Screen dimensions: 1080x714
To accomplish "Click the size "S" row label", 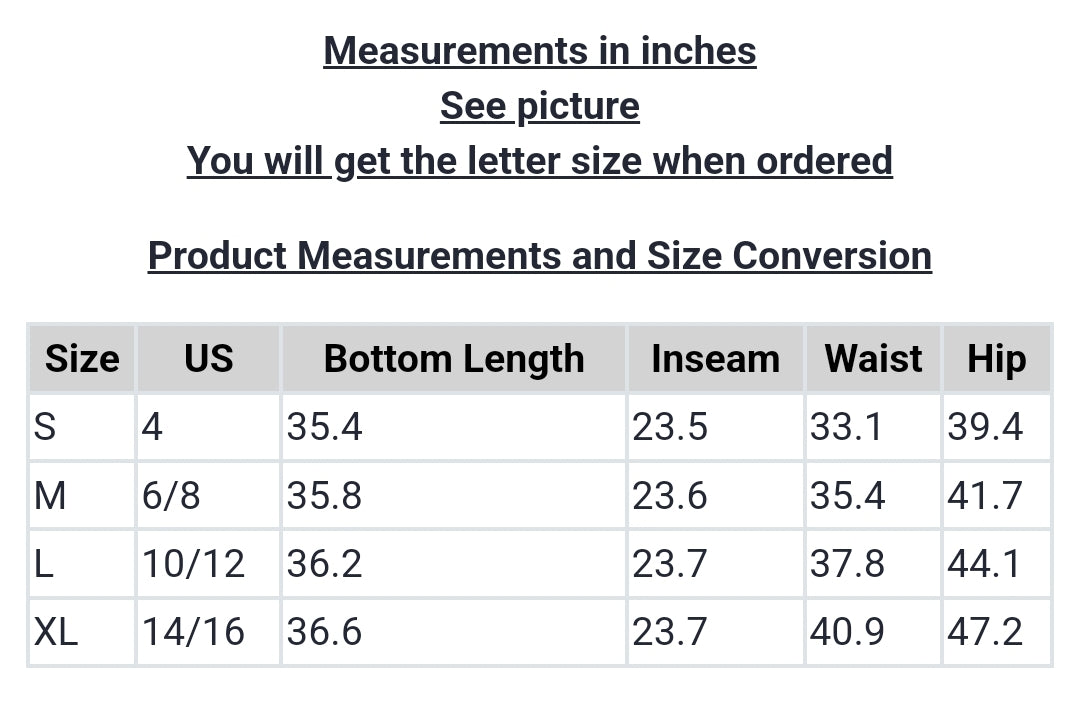I will tap(45, 427).
